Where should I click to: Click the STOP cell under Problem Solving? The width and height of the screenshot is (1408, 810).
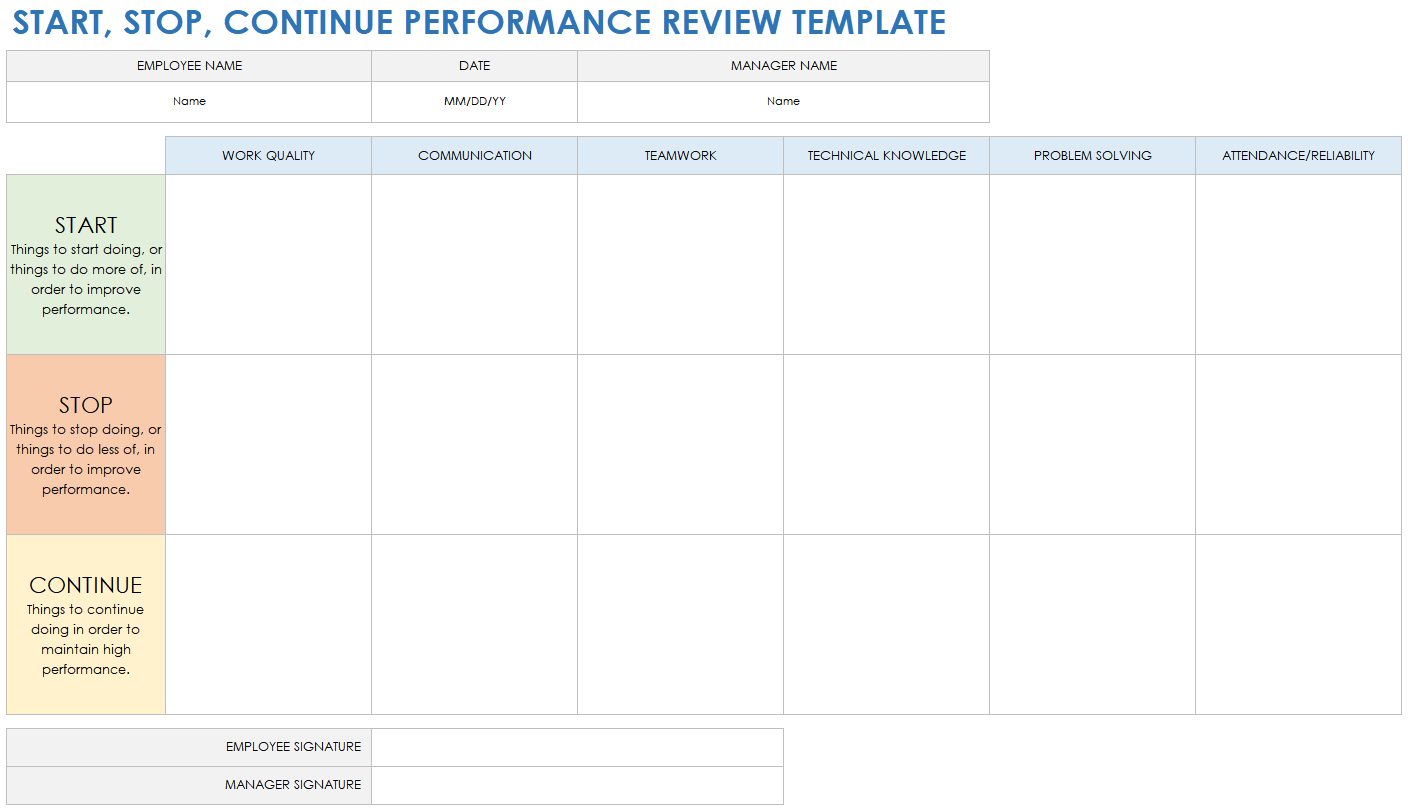click(x=1093, y=445)
